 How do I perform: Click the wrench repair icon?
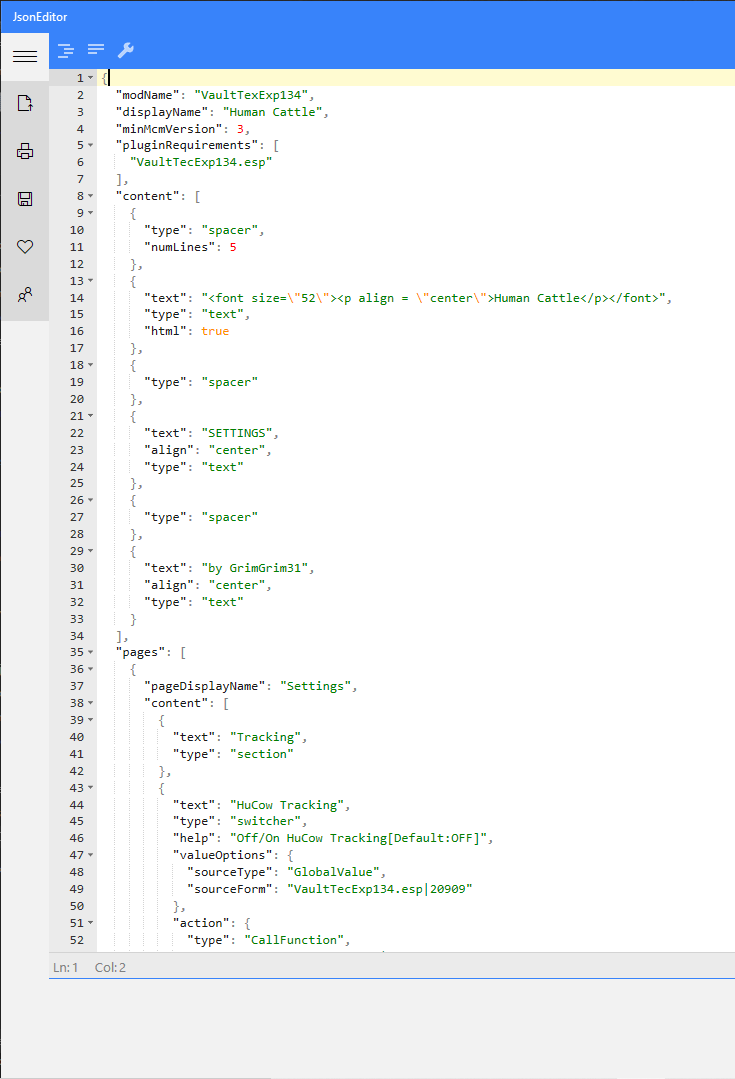point(126,50)
